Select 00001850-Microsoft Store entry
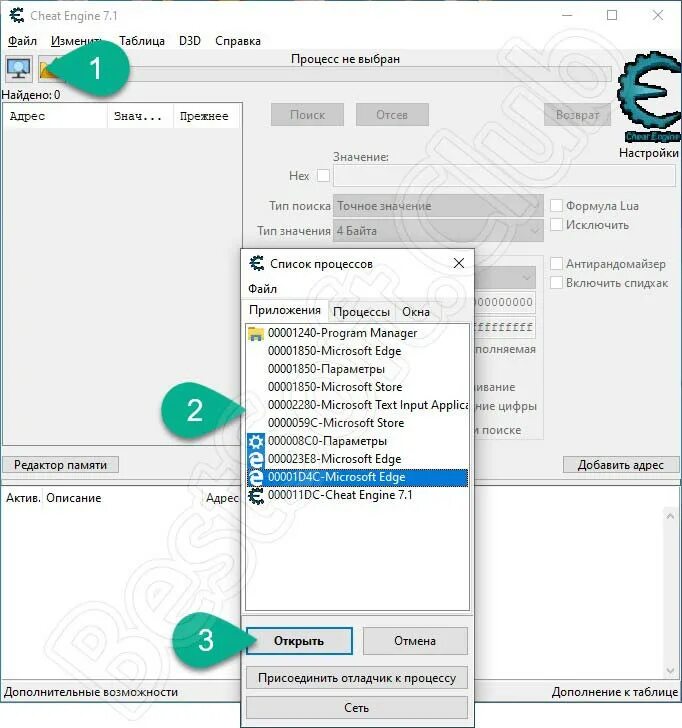 (357, 387)
